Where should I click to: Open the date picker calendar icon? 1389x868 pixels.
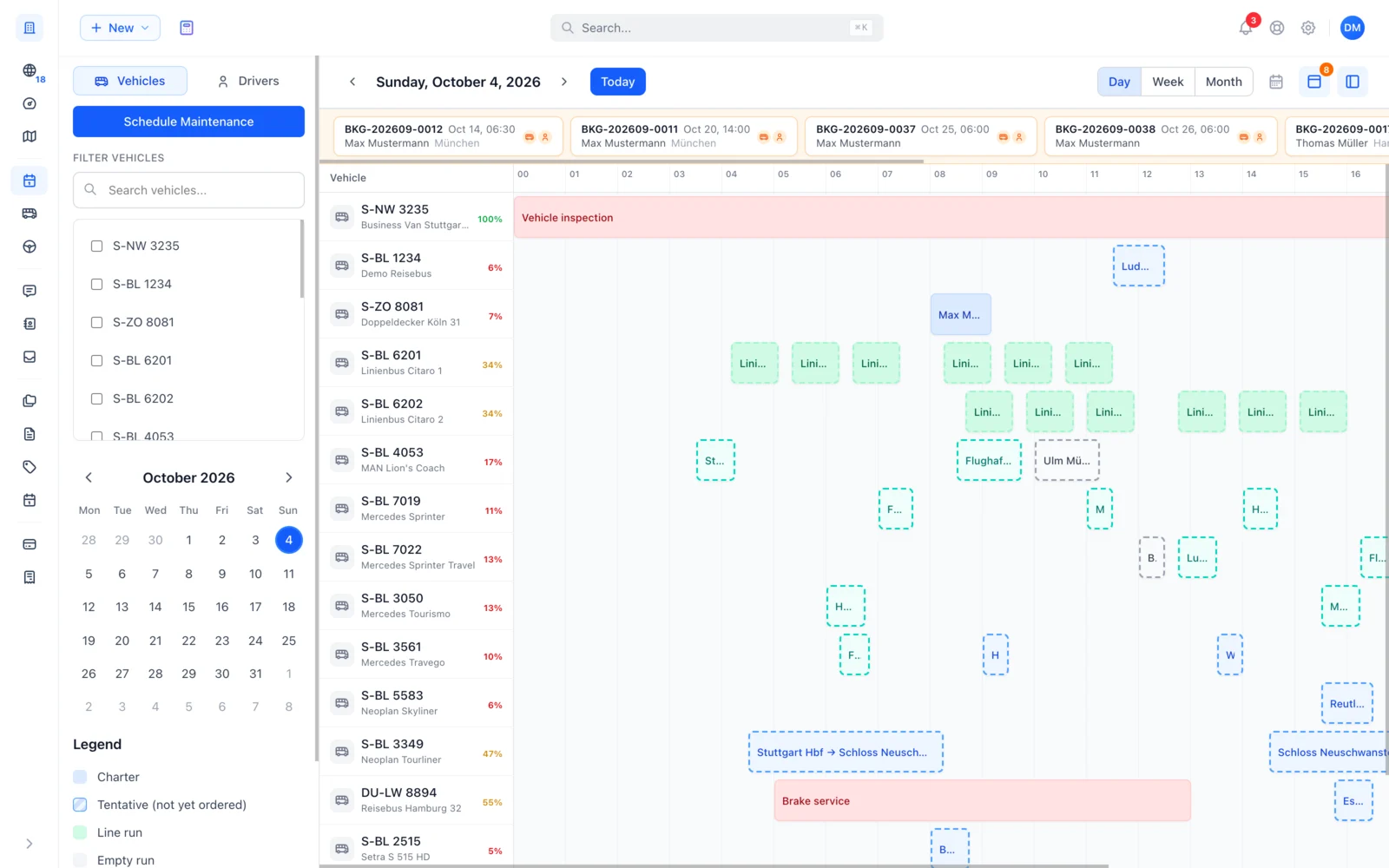tap(1276, 82)
